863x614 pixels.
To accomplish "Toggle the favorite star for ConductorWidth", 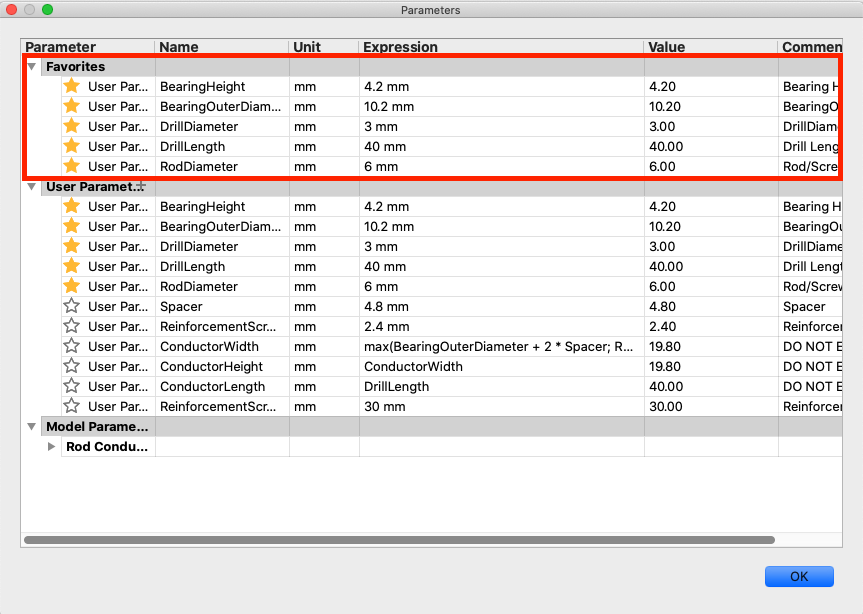I will pyautogui.click(x=71, y=347).
